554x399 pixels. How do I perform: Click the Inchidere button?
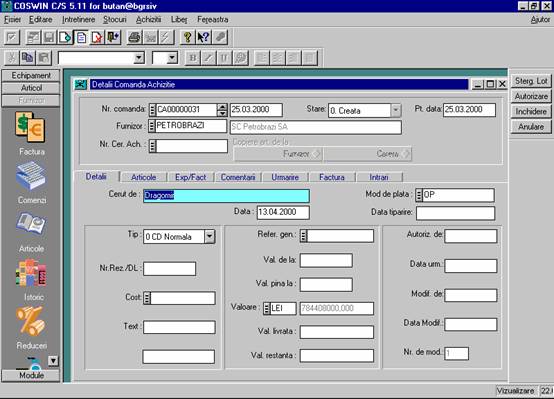(x=531, y=111)
